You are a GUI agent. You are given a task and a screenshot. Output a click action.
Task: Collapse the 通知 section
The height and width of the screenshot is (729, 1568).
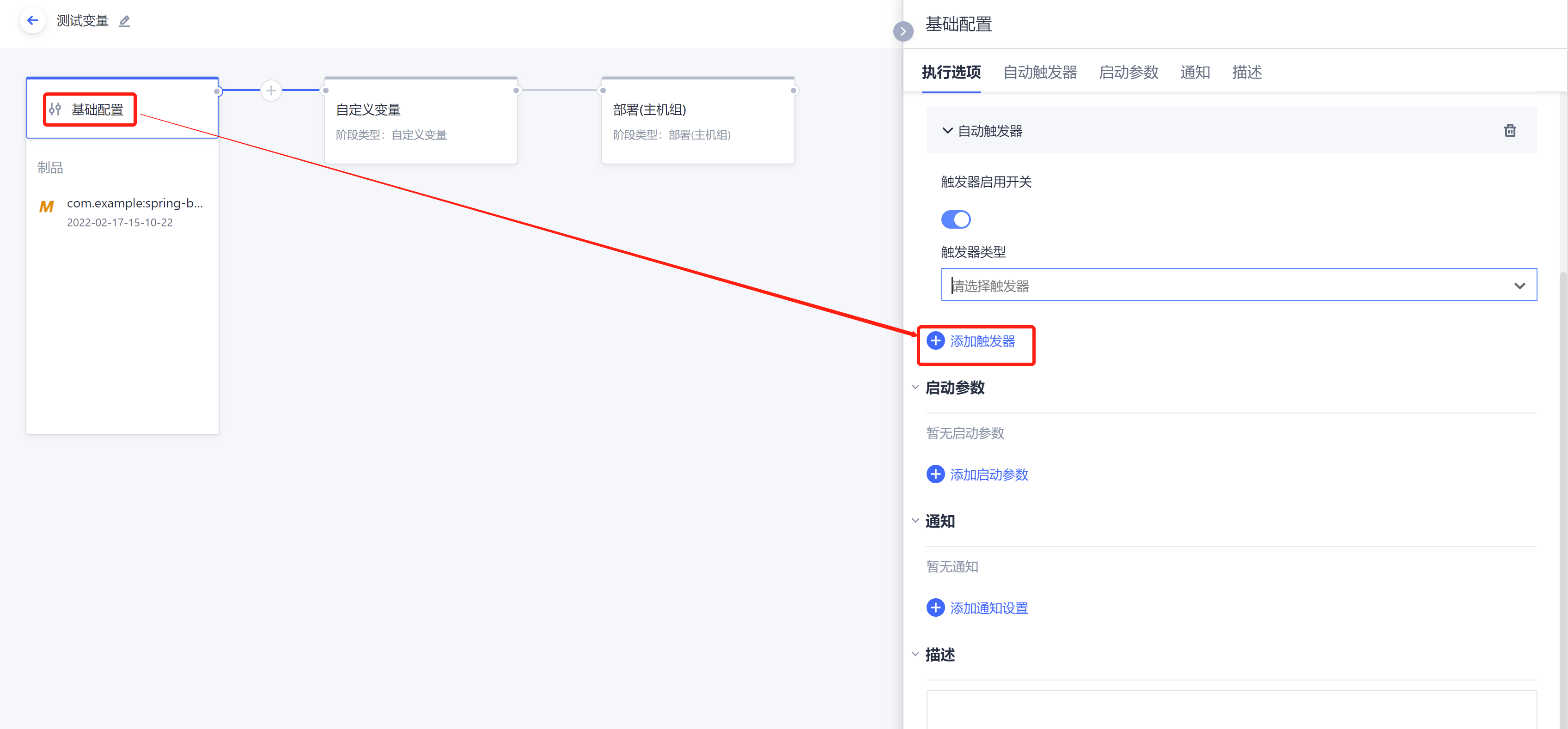click(915, 520)
